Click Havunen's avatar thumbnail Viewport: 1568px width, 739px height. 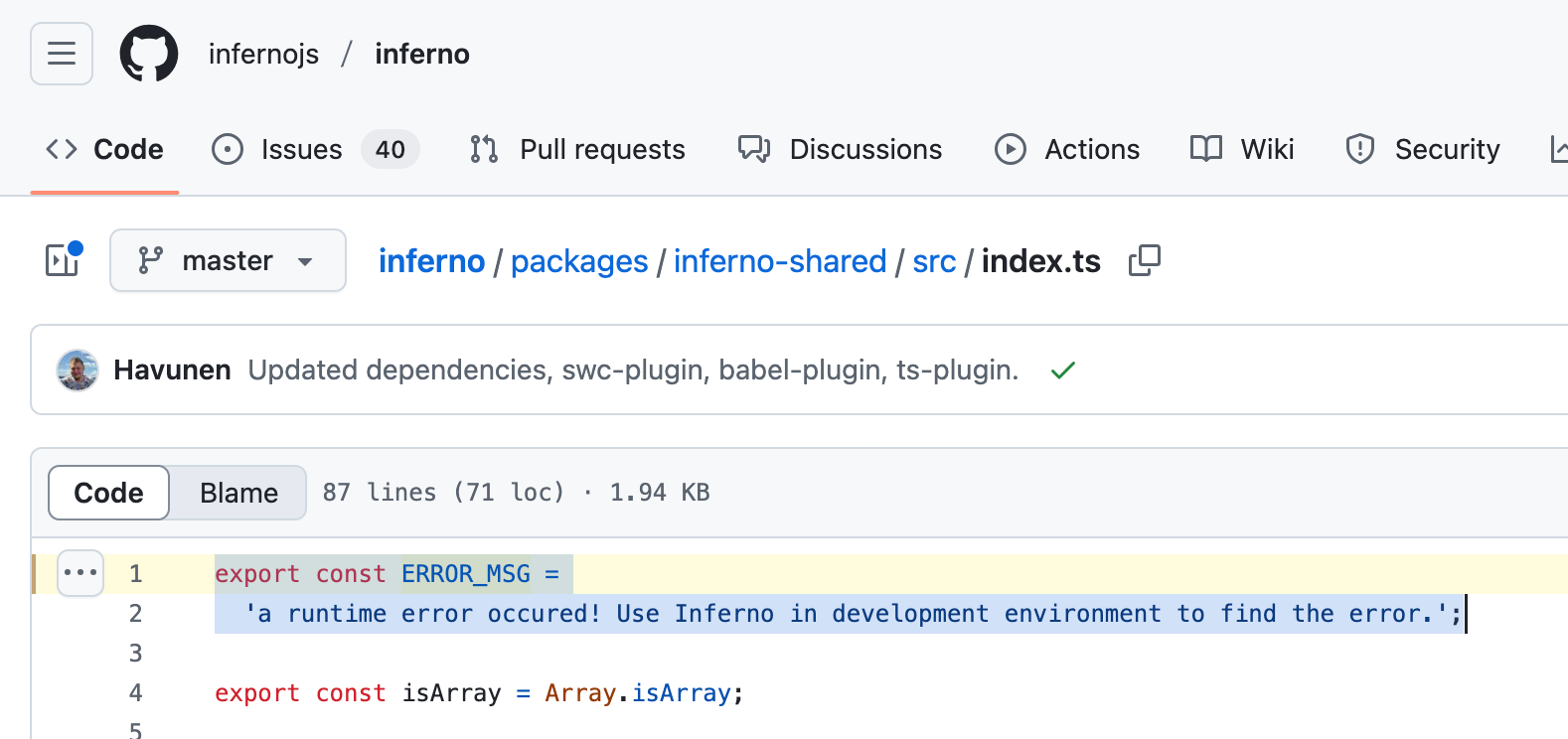[78, 369]
